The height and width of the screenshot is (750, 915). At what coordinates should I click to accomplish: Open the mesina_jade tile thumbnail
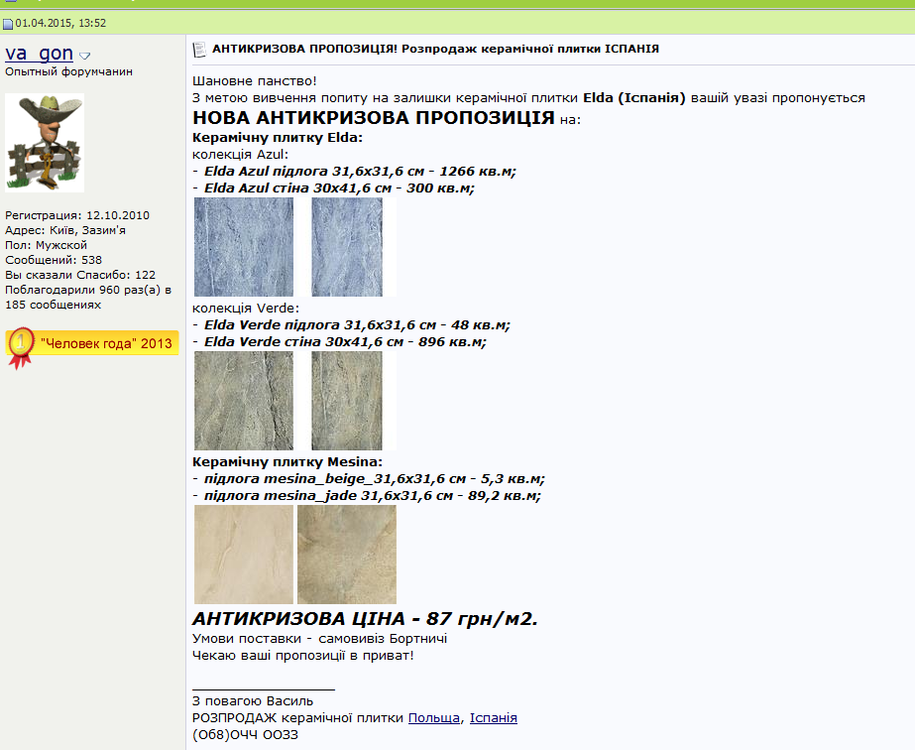pos(347,554)
